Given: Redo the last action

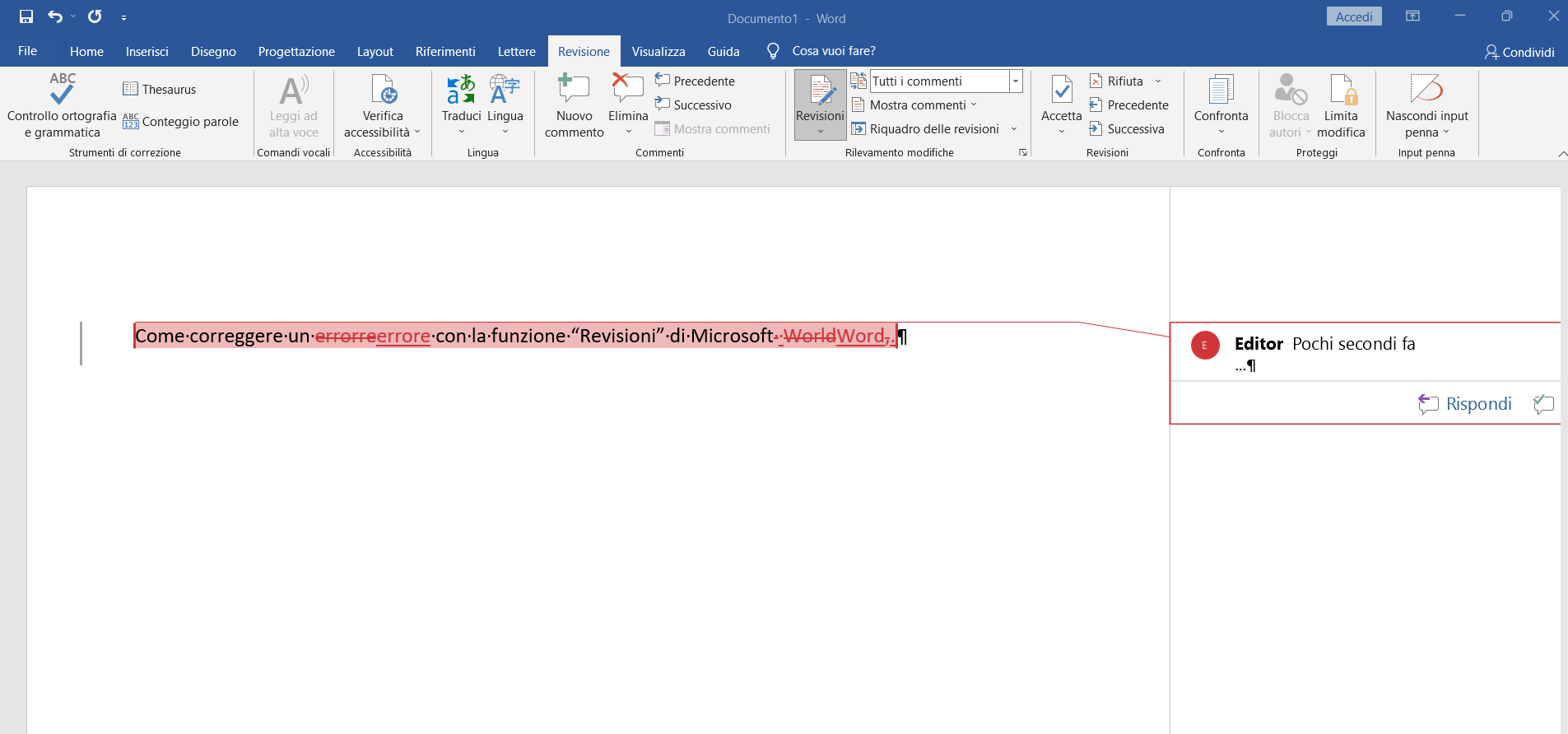Looking at the screenshot, I should click(95, 16).
